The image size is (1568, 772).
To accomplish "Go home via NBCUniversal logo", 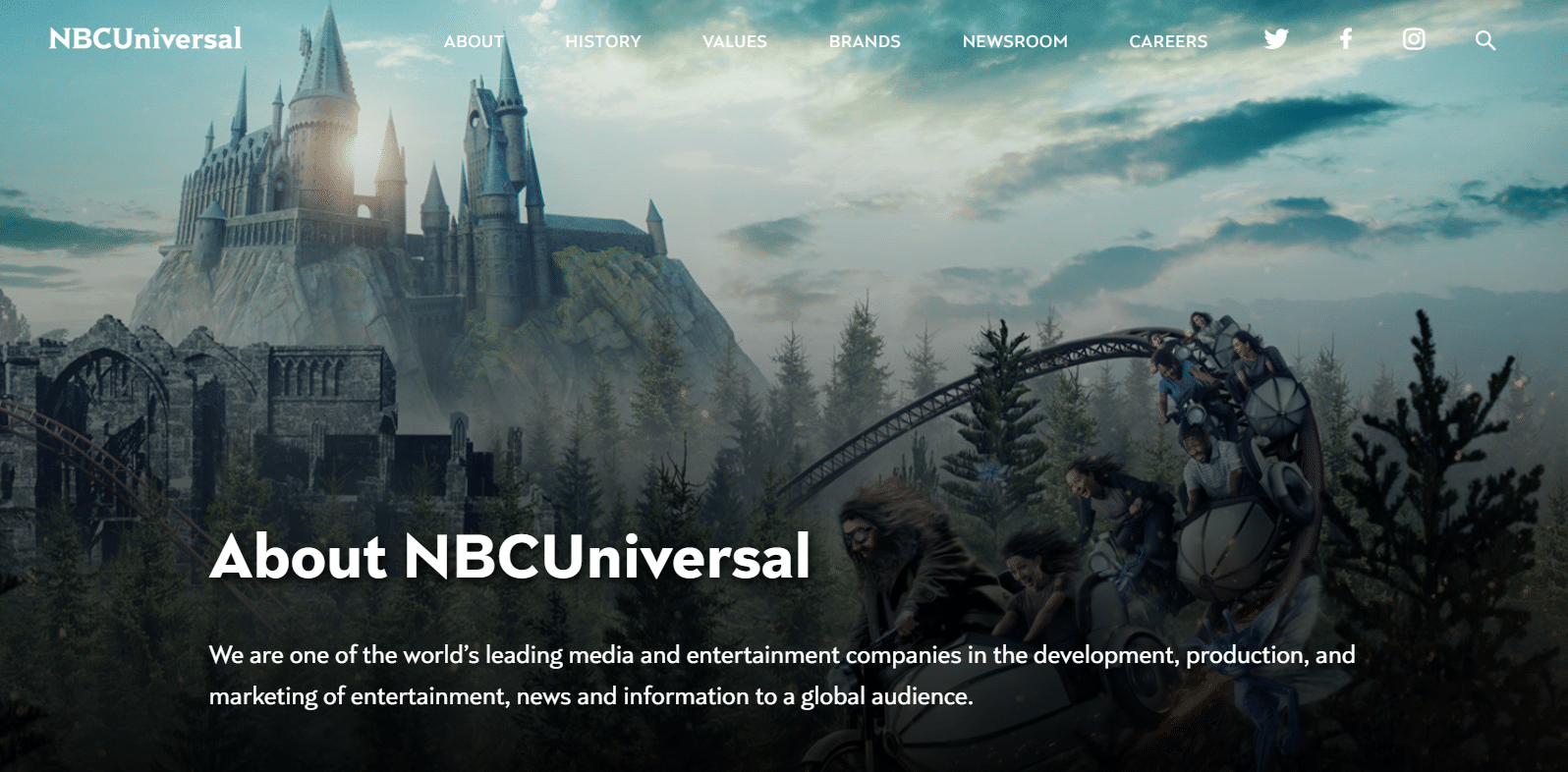I will tap(145, 38).
